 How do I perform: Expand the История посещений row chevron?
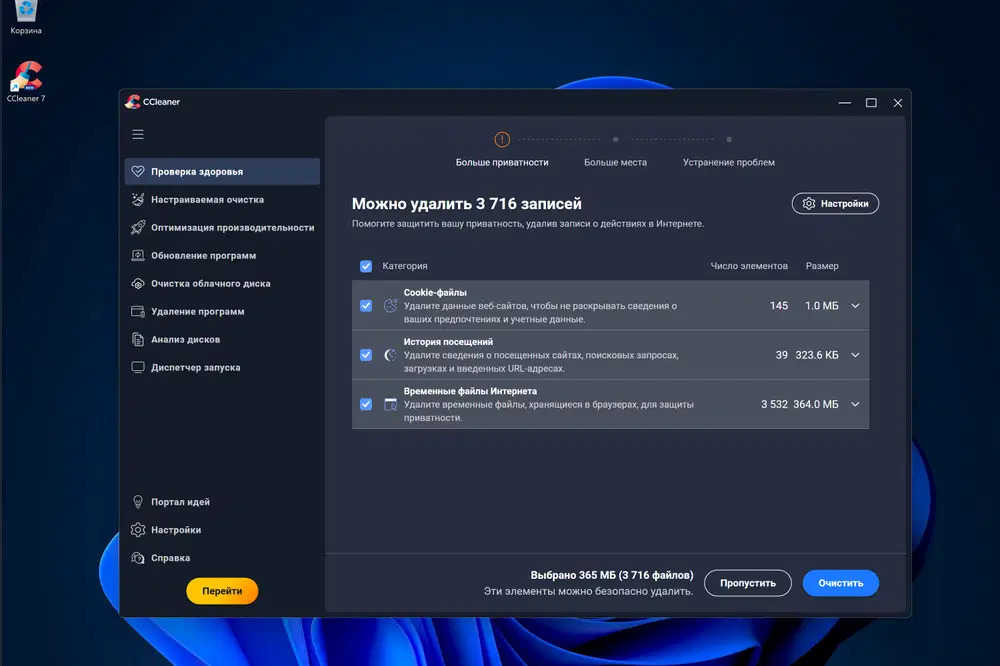click(855, 355)
